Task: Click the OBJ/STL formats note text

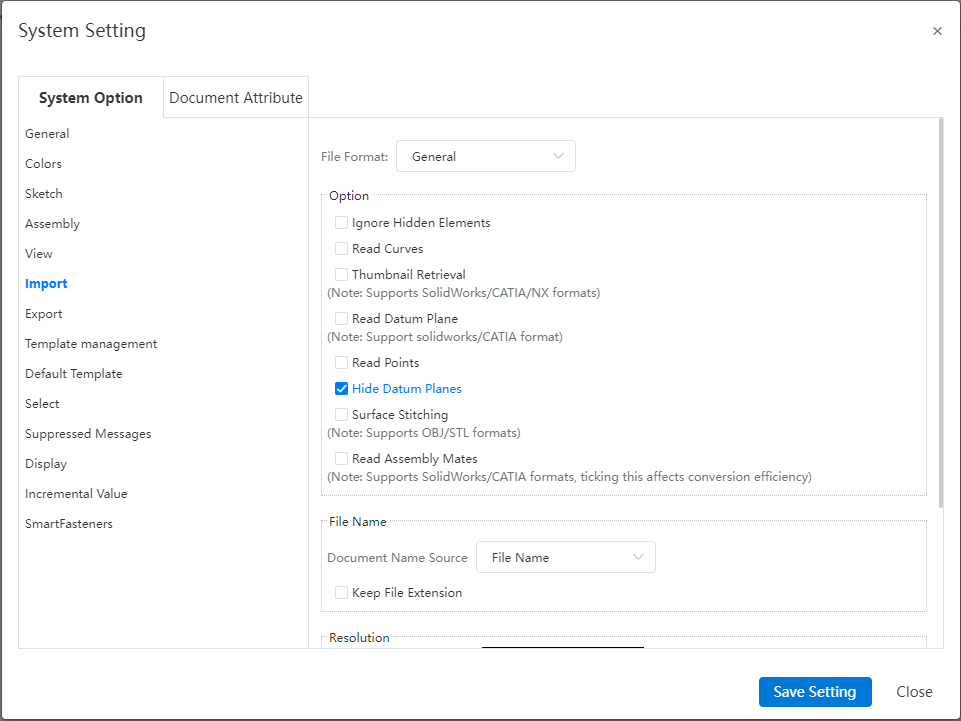Action: click(x=424, y=433)
